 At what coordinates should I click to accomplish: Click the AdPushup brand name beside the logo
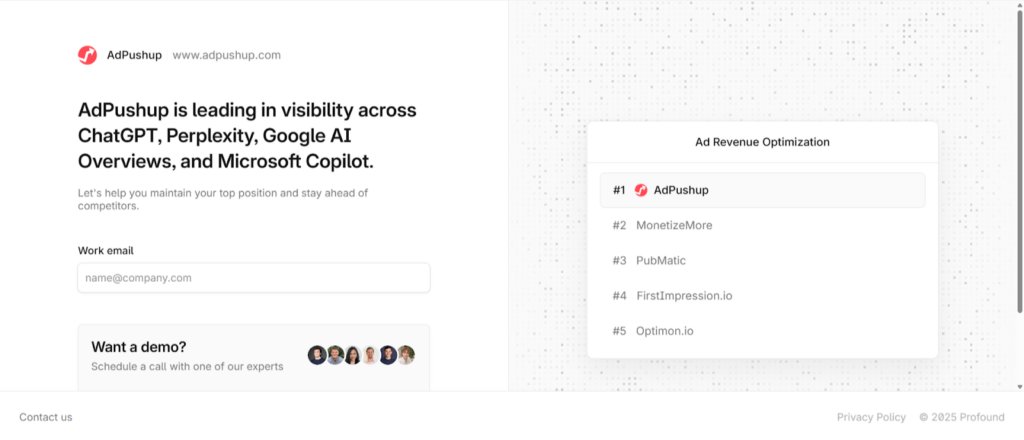pyautogui.click(x=134, y=55)
